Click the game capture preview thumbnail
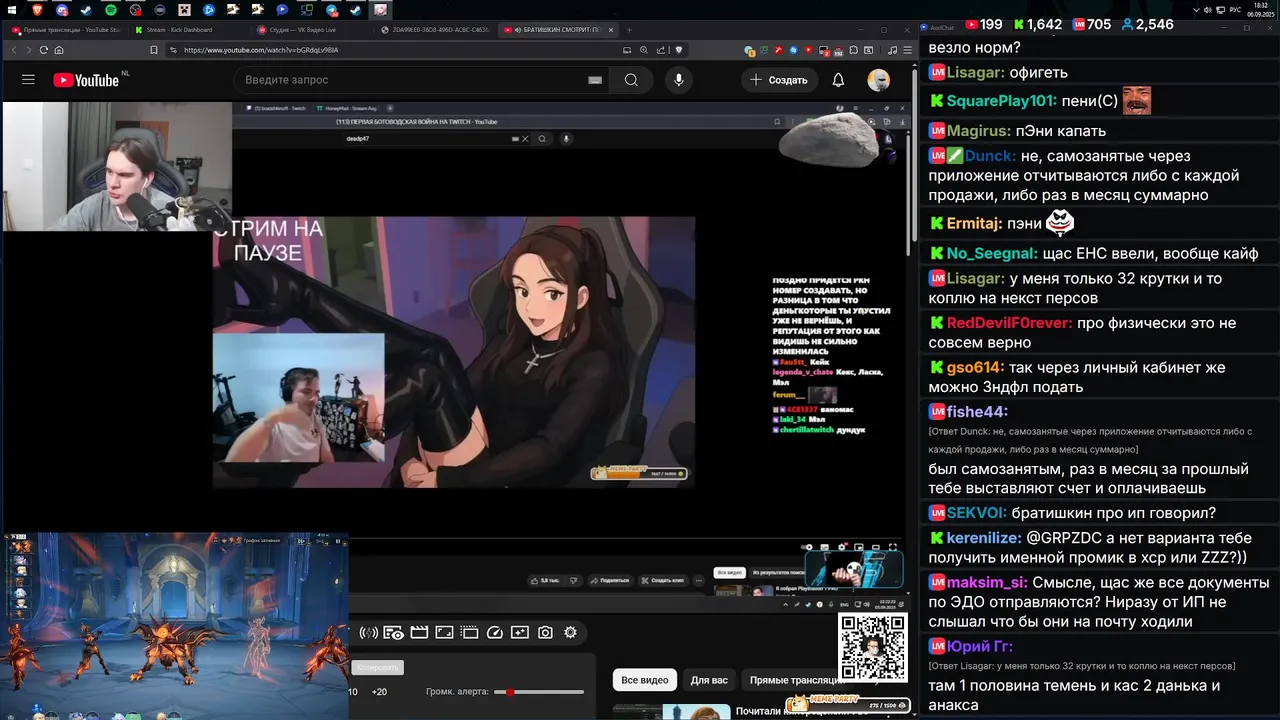The image size is (1280, 720). point(174,626)
